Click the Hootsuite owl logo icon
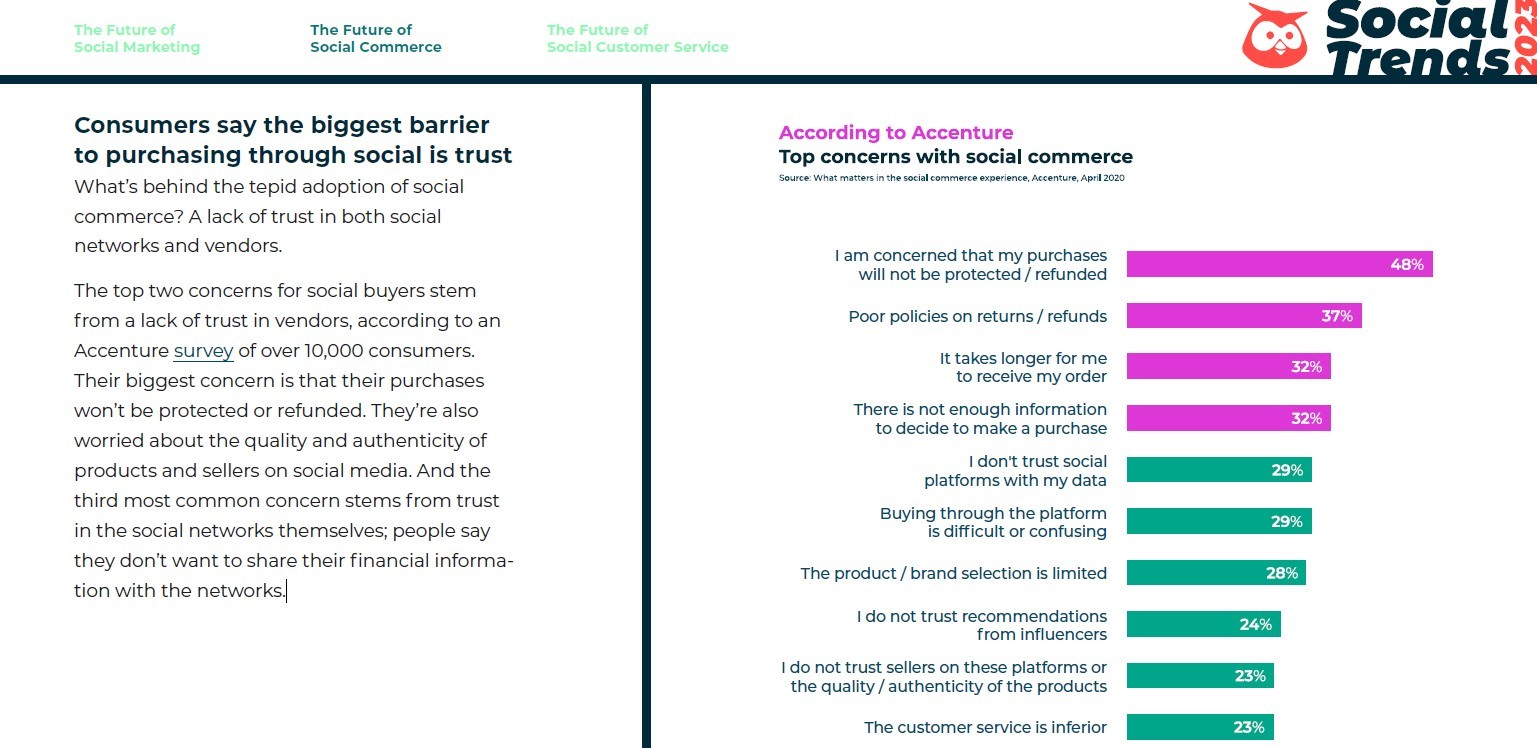The image size is (1537, 748). coord(1274,36)
